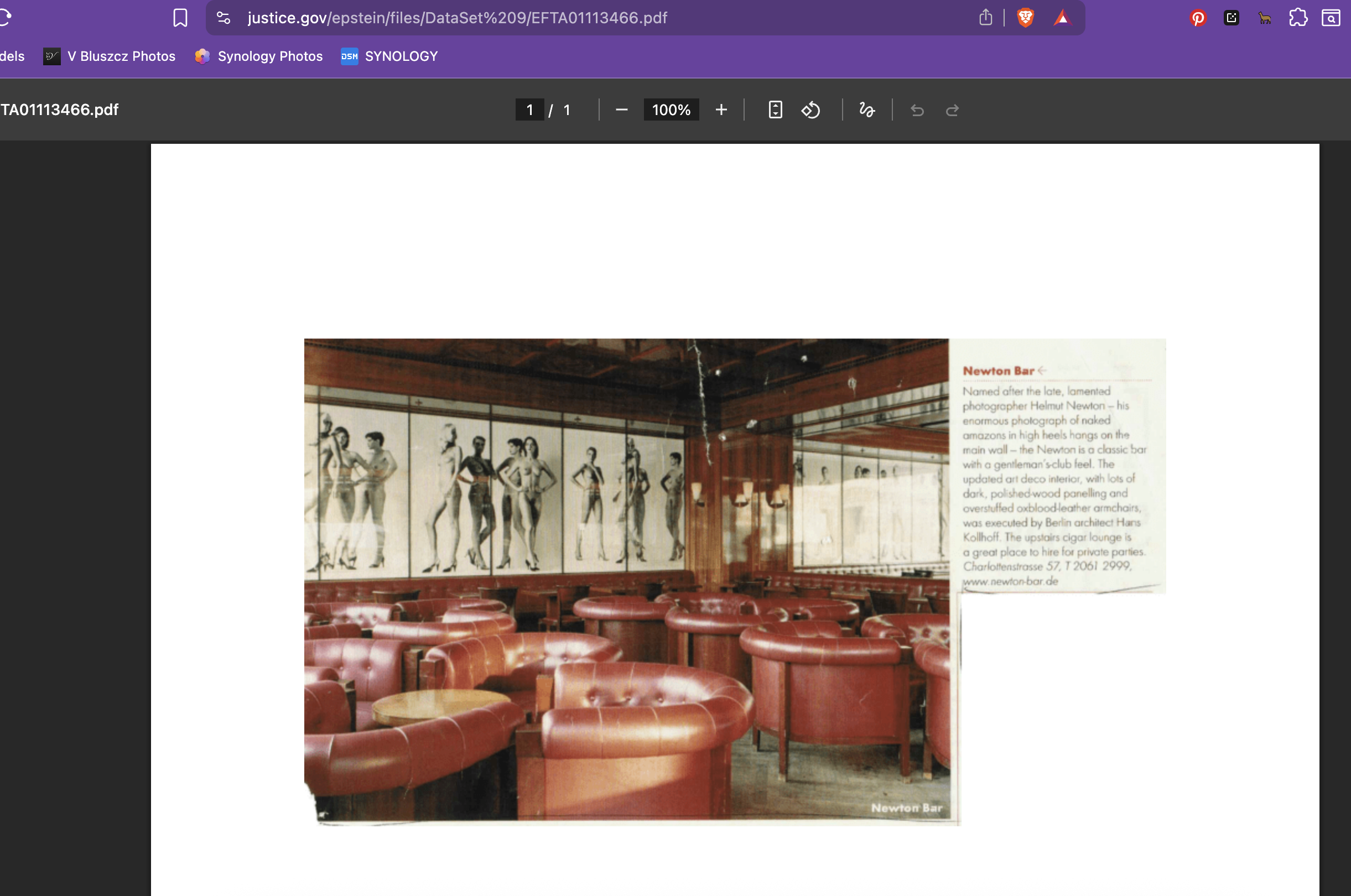
Task: Click the PDF page number field
Action: pyautogui.click(x=529, y=110)
